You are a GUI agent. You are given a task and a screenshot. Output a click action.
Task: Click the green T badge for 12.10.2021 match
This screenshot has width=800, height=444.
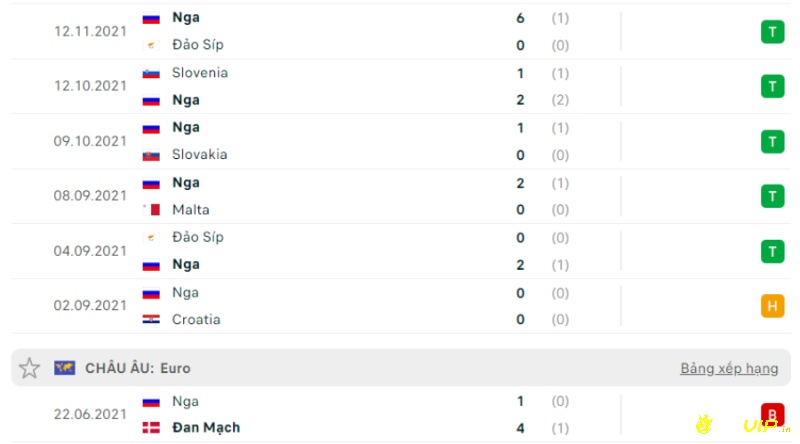(x=772, y=86)
